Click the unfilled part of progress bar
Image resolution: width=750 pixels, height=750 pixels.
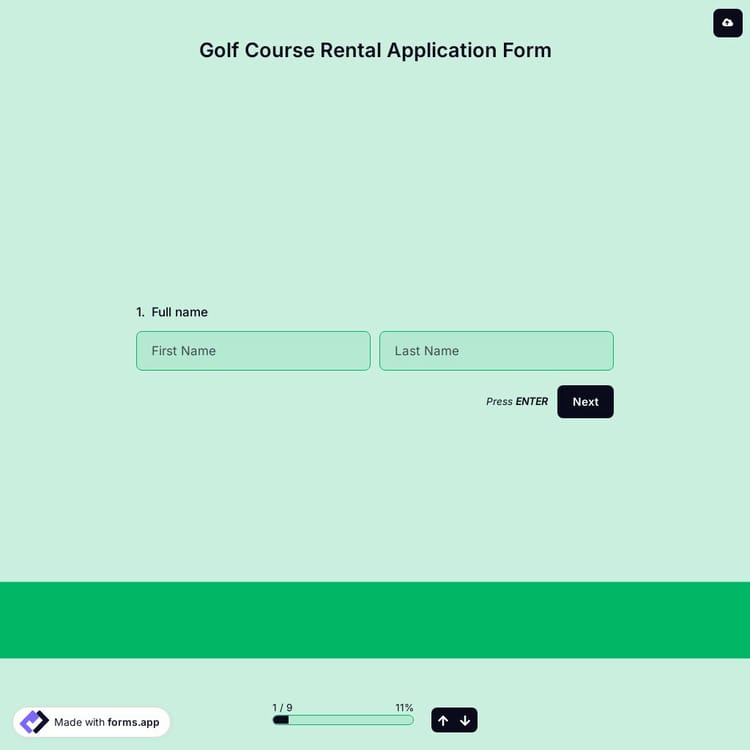tap(350, 720)
